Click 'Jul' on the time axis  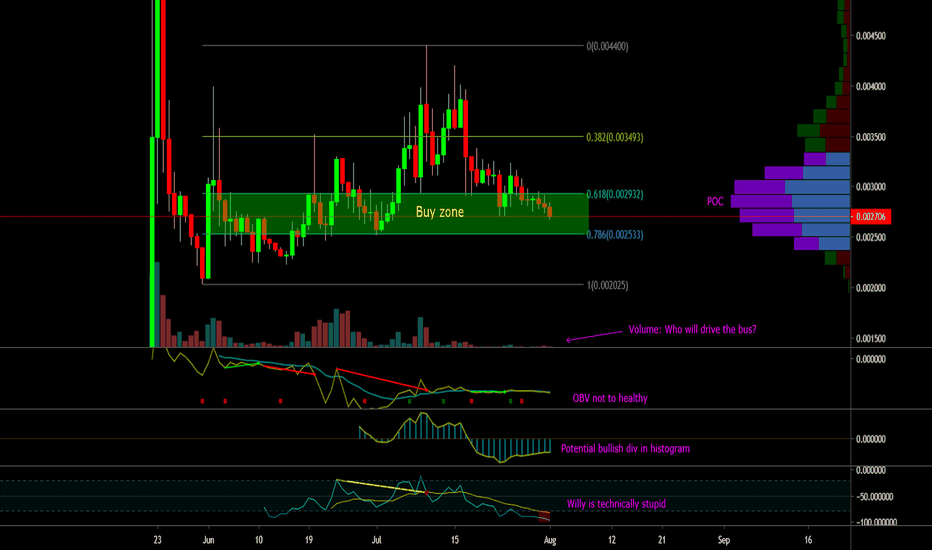pyautogui.click(x=376, y=540)
